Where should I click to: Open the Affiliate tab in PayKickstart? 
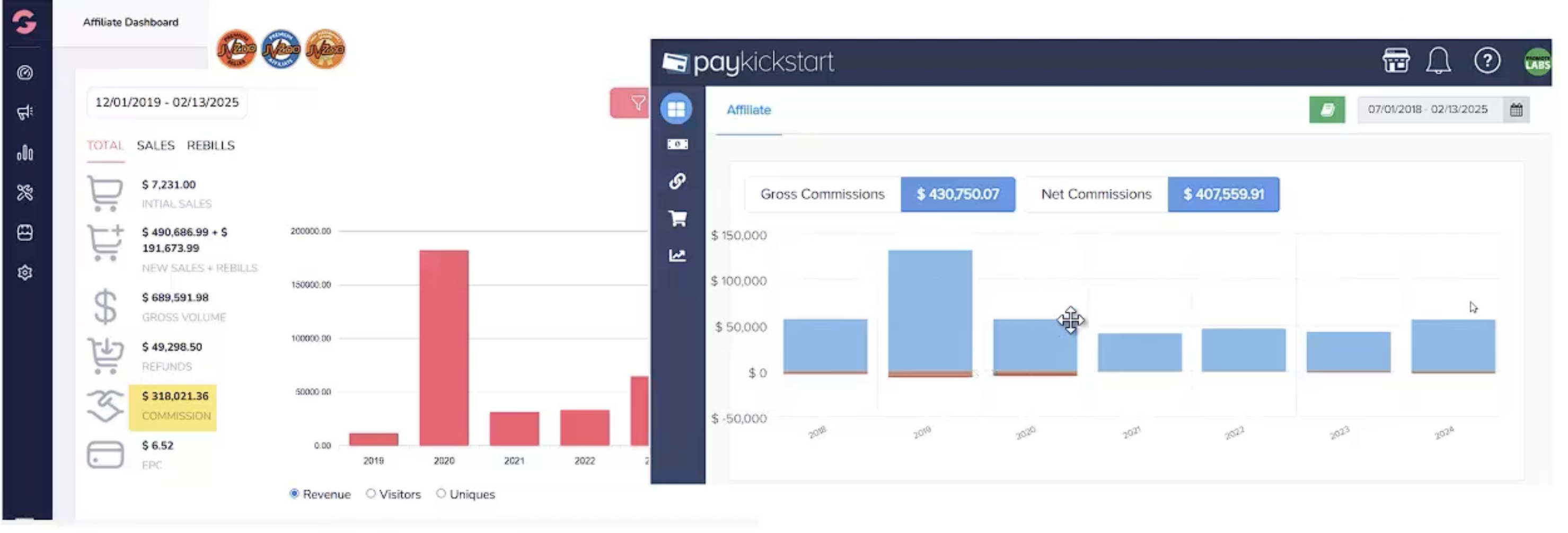tap(748, 110)
